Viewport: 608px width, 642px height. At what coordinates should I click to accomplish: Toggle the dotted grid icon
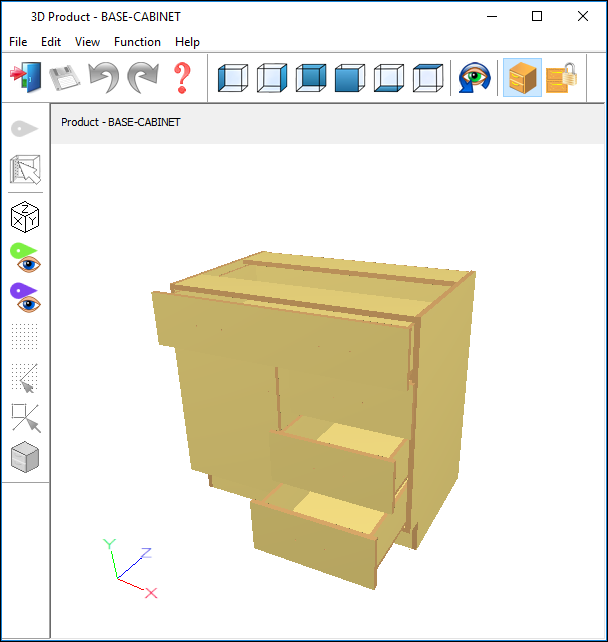click(25, 336)
